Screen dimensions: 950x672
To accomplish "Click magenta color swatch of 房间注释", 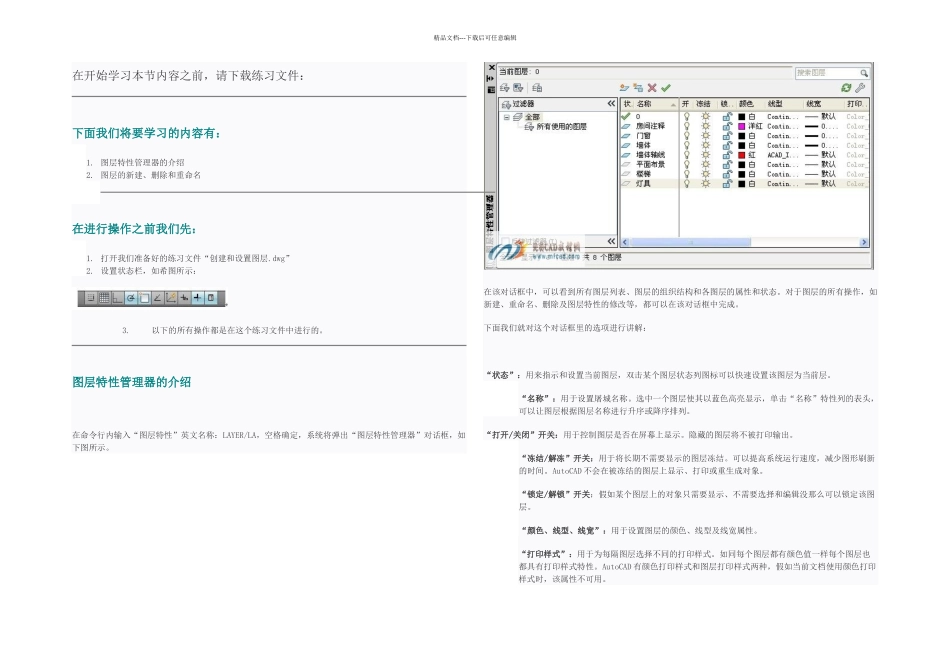I will [741, 126].
